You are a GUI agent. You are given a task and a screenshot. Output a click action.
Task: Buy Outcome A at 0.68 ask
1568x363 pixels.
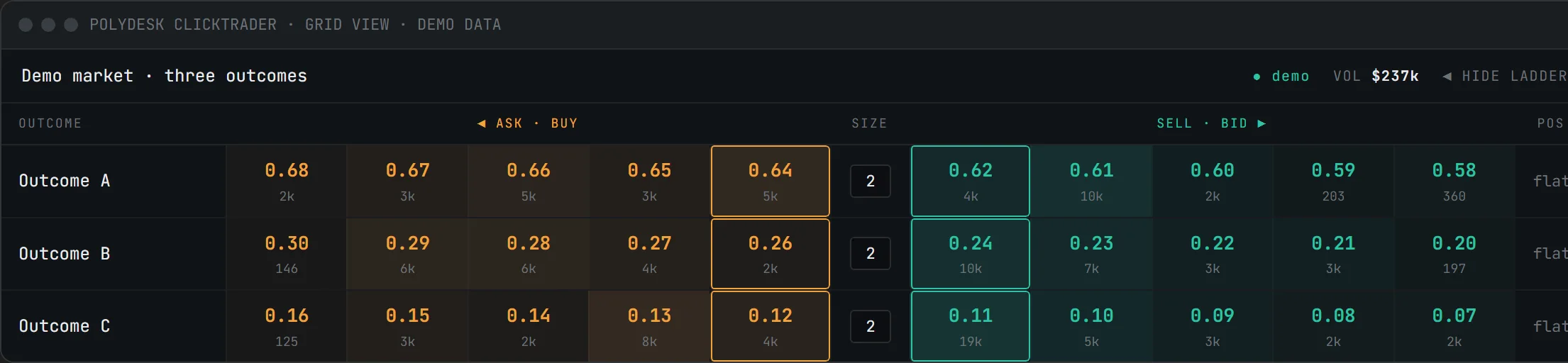287,181
